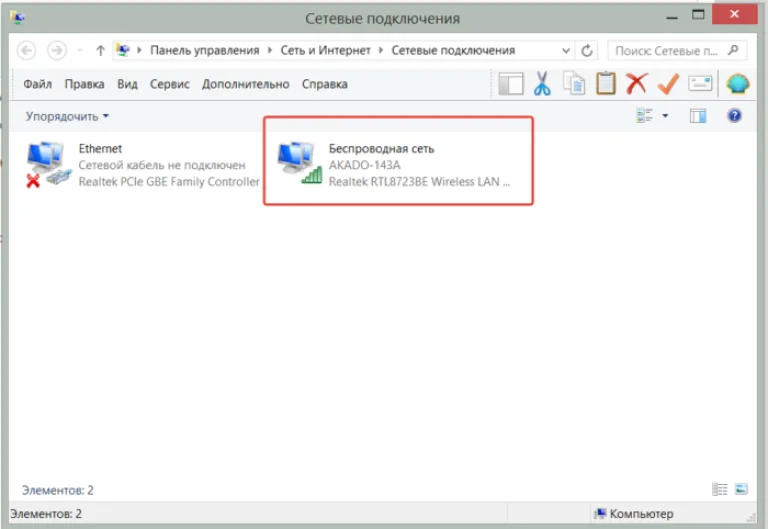The width and height of the screenshot is (768, 529).
Task: Expand root breadcrumb arrow before Панель управления
Action: (140, 50)
